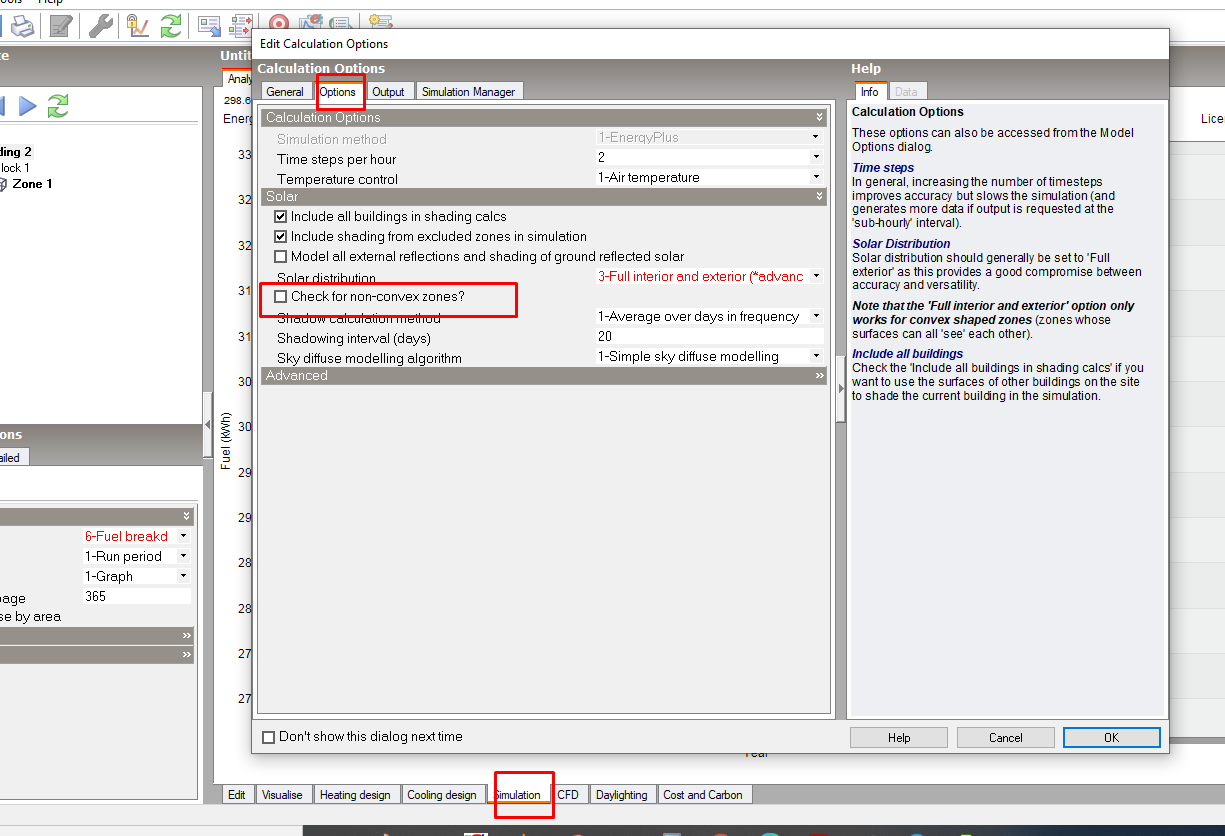Click the Help button in the dialog
This screenshot has height=836, width=1225.
pos(899,737)
